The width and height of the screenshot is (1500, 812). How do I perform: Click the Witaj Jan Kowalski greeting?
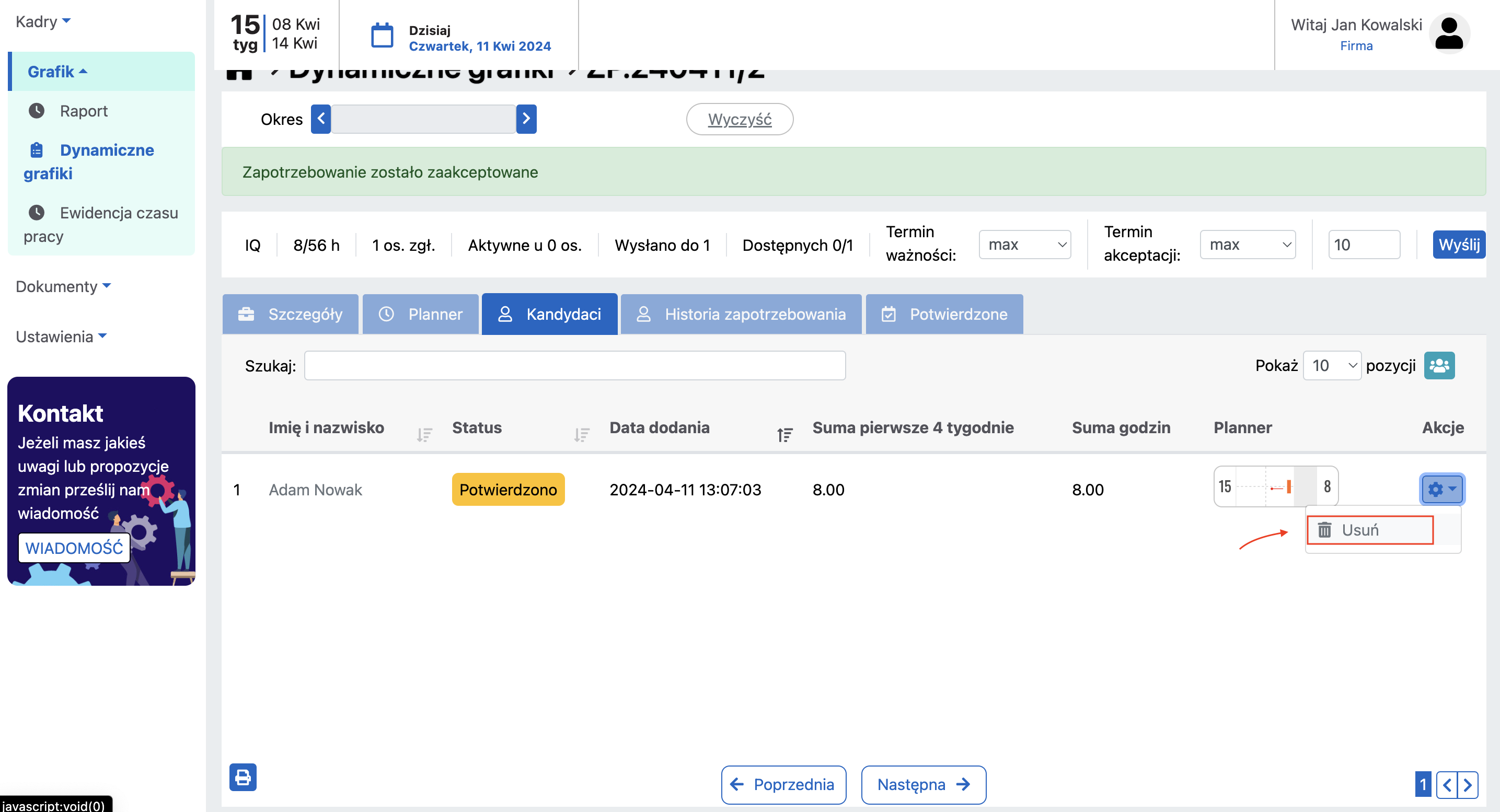1356,25
